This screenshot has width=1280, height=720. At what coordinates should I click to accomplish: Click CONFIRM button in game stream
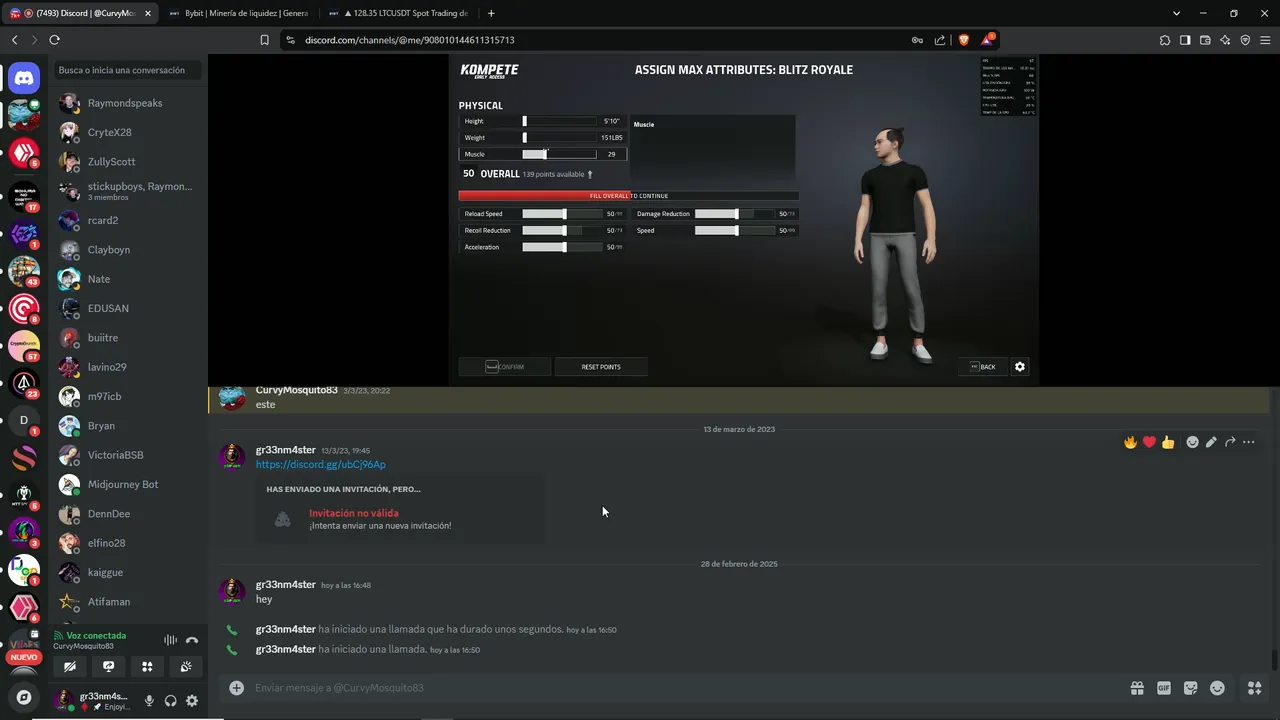(x=505, y=367)
